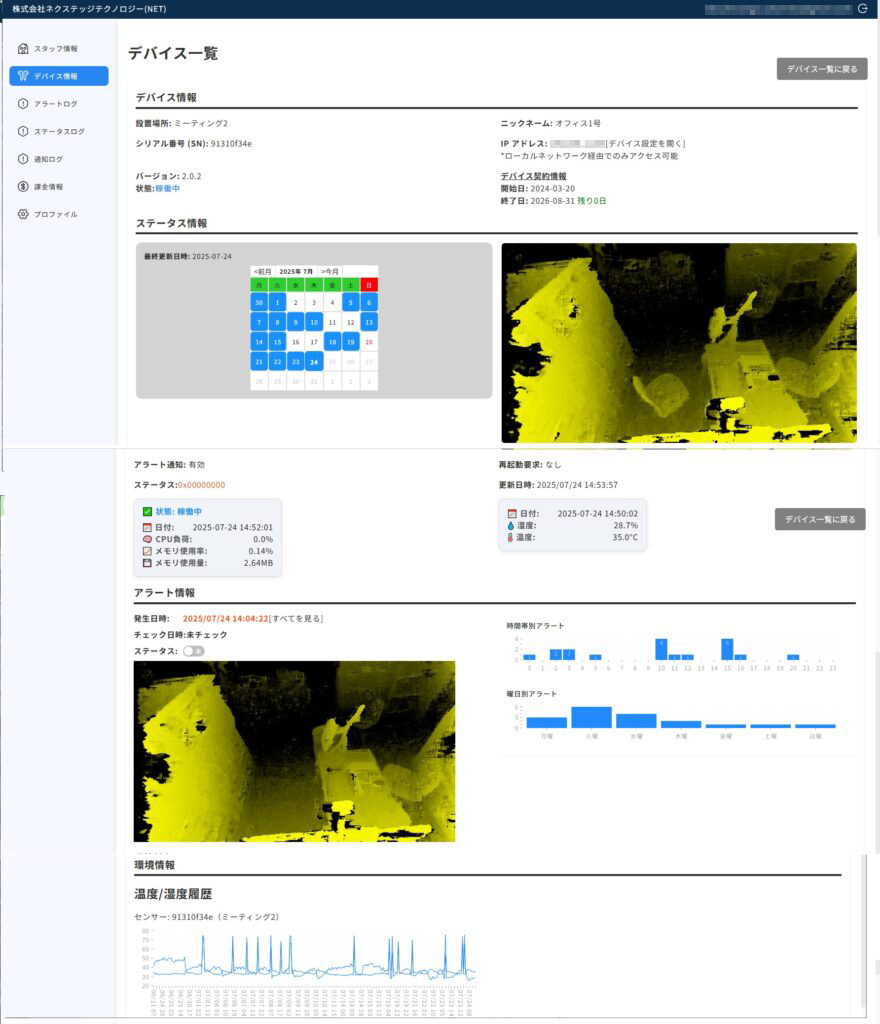Go to previous month in the calendar
This screenshot has height=1024, width=880.
pos(262,271)
